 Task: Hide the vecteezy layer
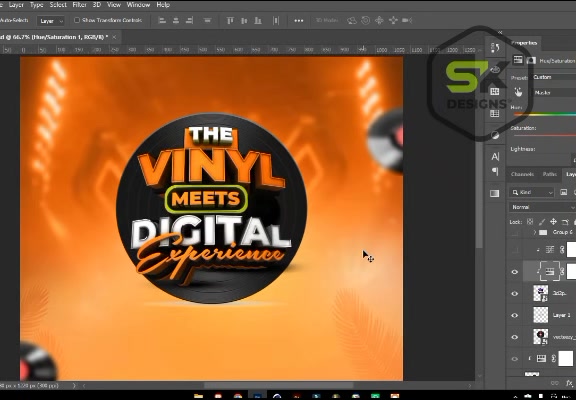pyautogui.click(x=515, y=337)
